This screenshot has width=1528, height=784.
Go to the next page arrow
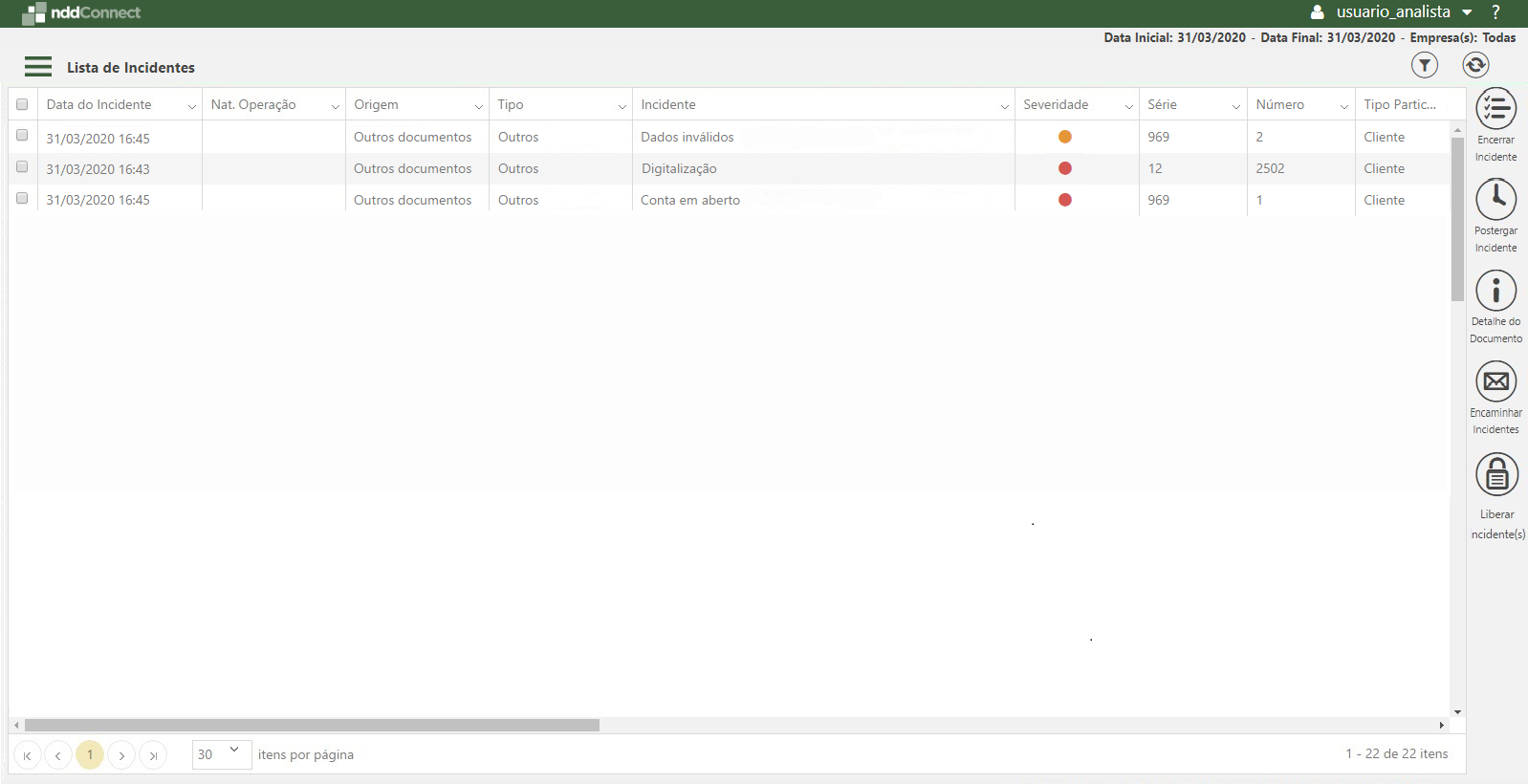[121, 755]
